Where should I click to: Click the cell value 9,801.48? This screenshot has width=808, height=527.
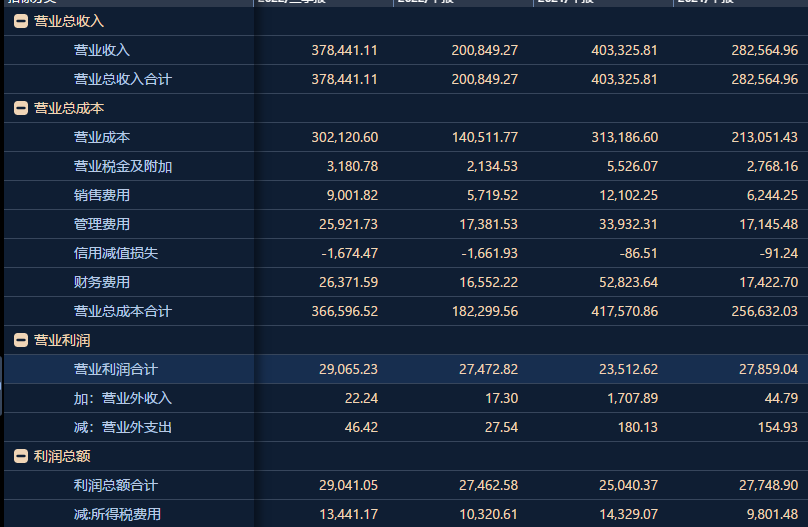772,514
